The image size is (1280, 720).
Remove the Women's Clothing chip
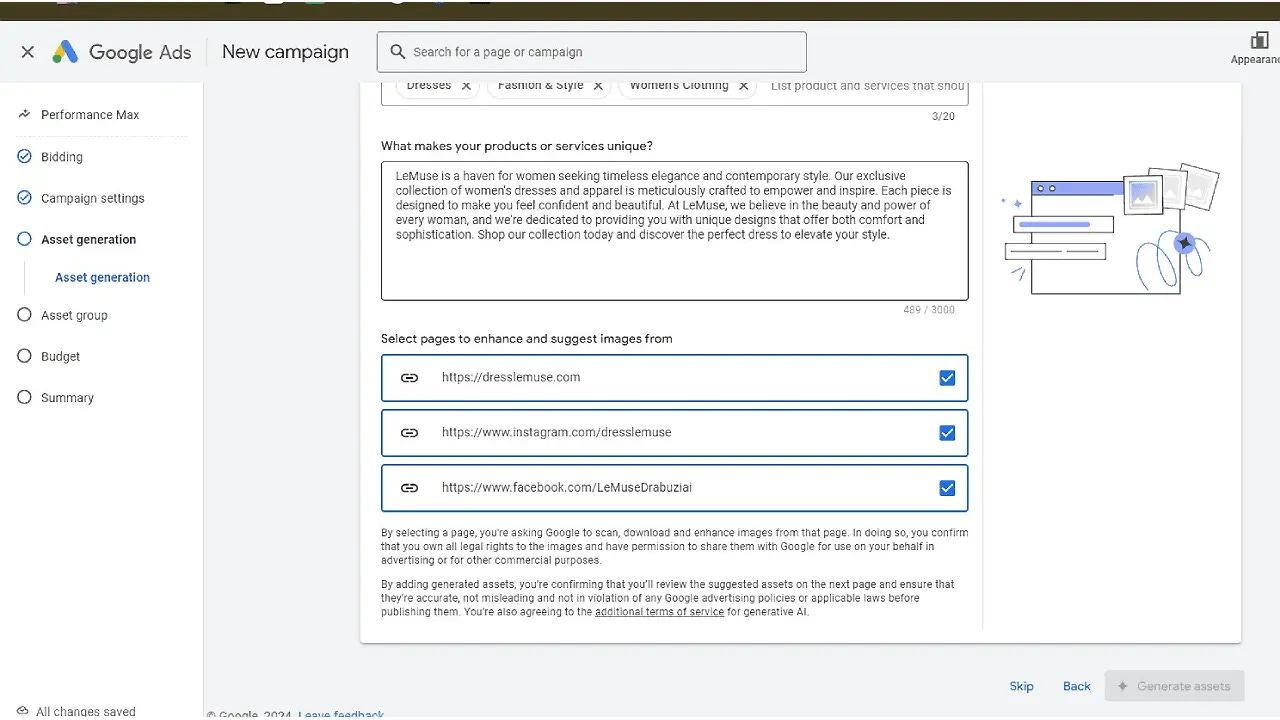click(x=743, y=86)
